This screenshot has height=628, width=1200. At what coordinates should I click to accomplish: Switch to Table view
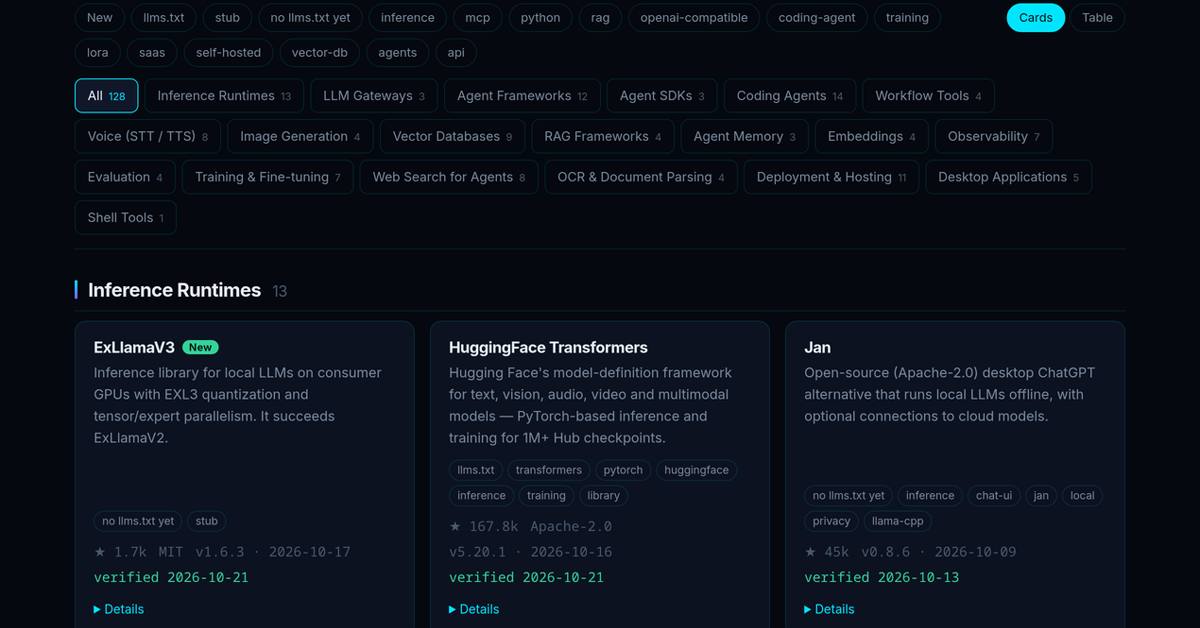[1097, 18]
